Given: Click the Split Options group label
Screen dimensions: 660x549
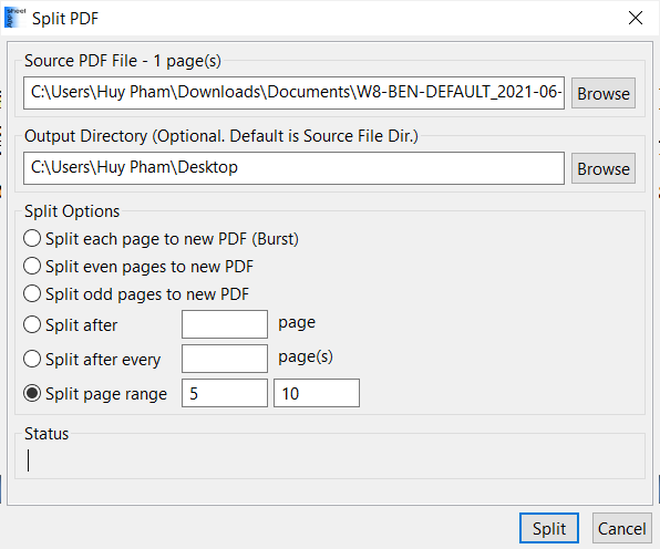Looking at the screenshot, I should [72, 211].
